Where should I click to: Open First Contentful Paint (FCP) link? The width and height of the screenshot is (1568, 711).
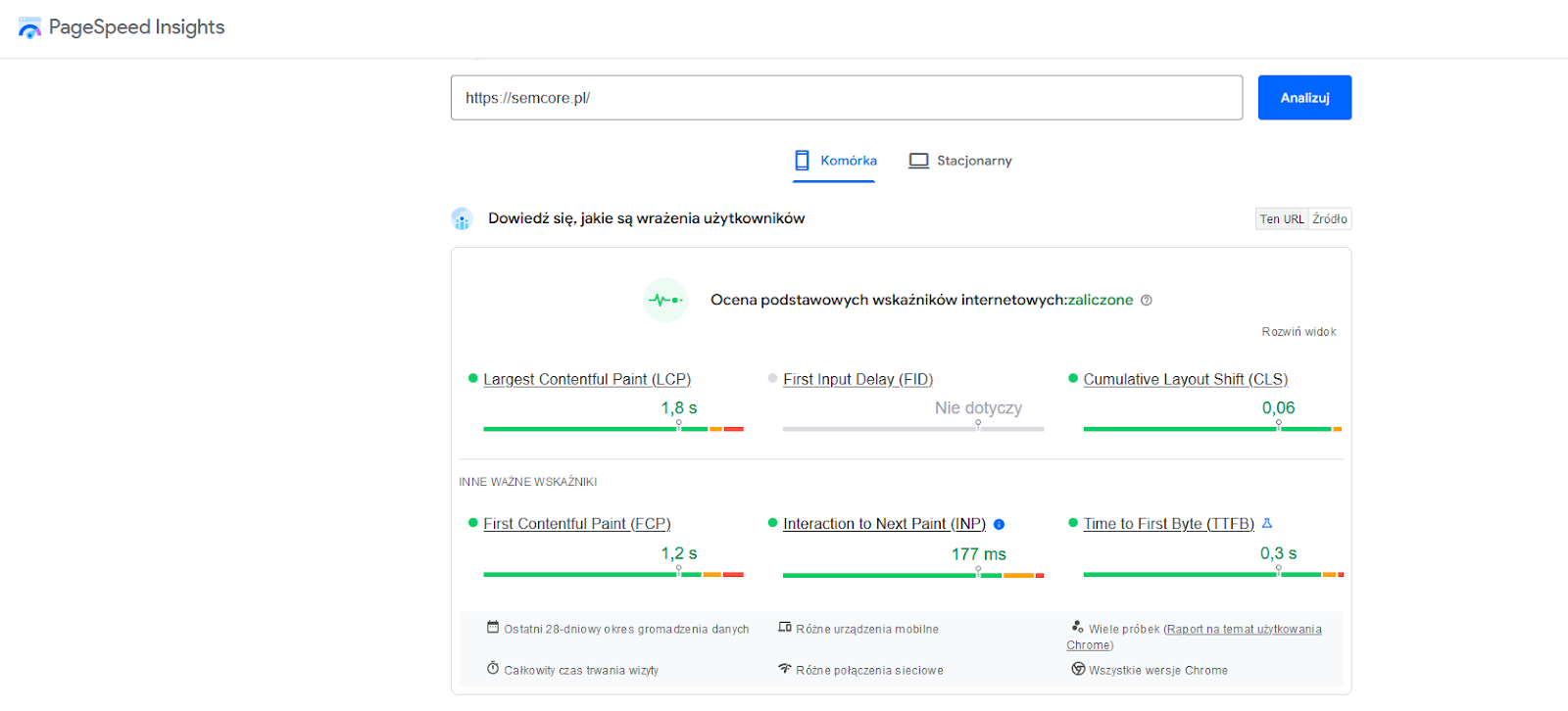[577, 524]
